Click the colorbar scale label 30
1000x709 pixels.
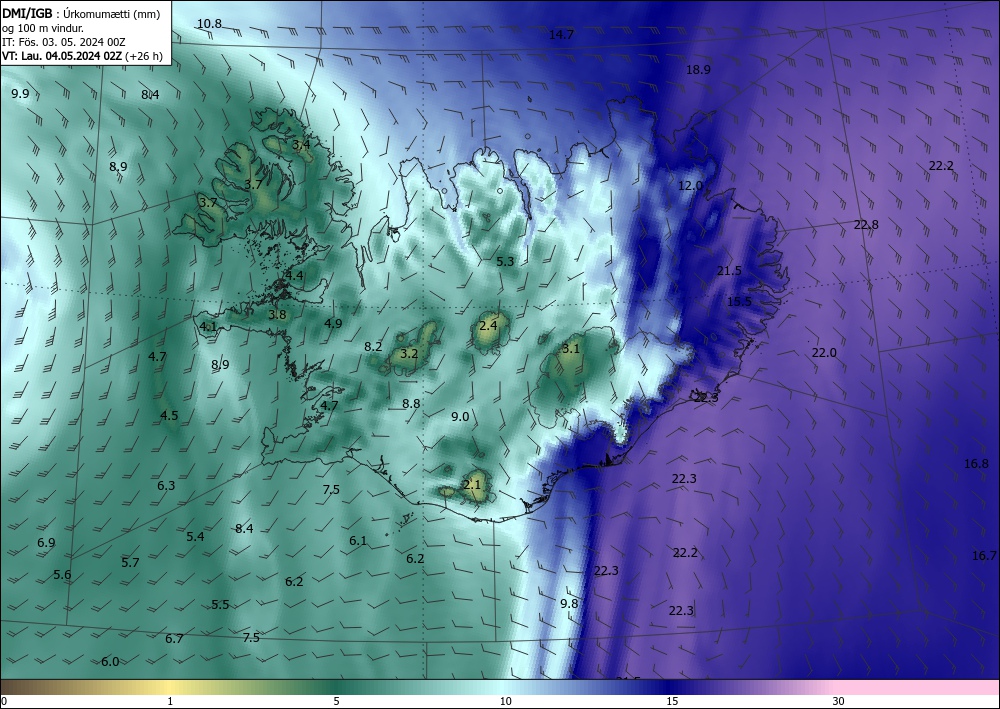point(838,702)
